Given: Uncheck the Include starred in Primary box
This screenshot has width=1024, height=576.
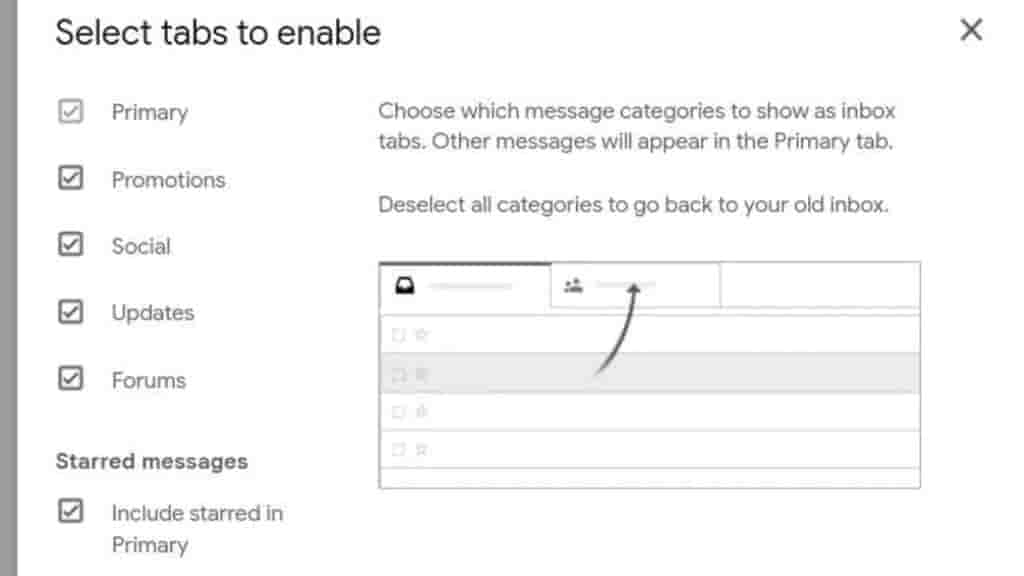Looking at the screenshot, I should pos(70,512).
